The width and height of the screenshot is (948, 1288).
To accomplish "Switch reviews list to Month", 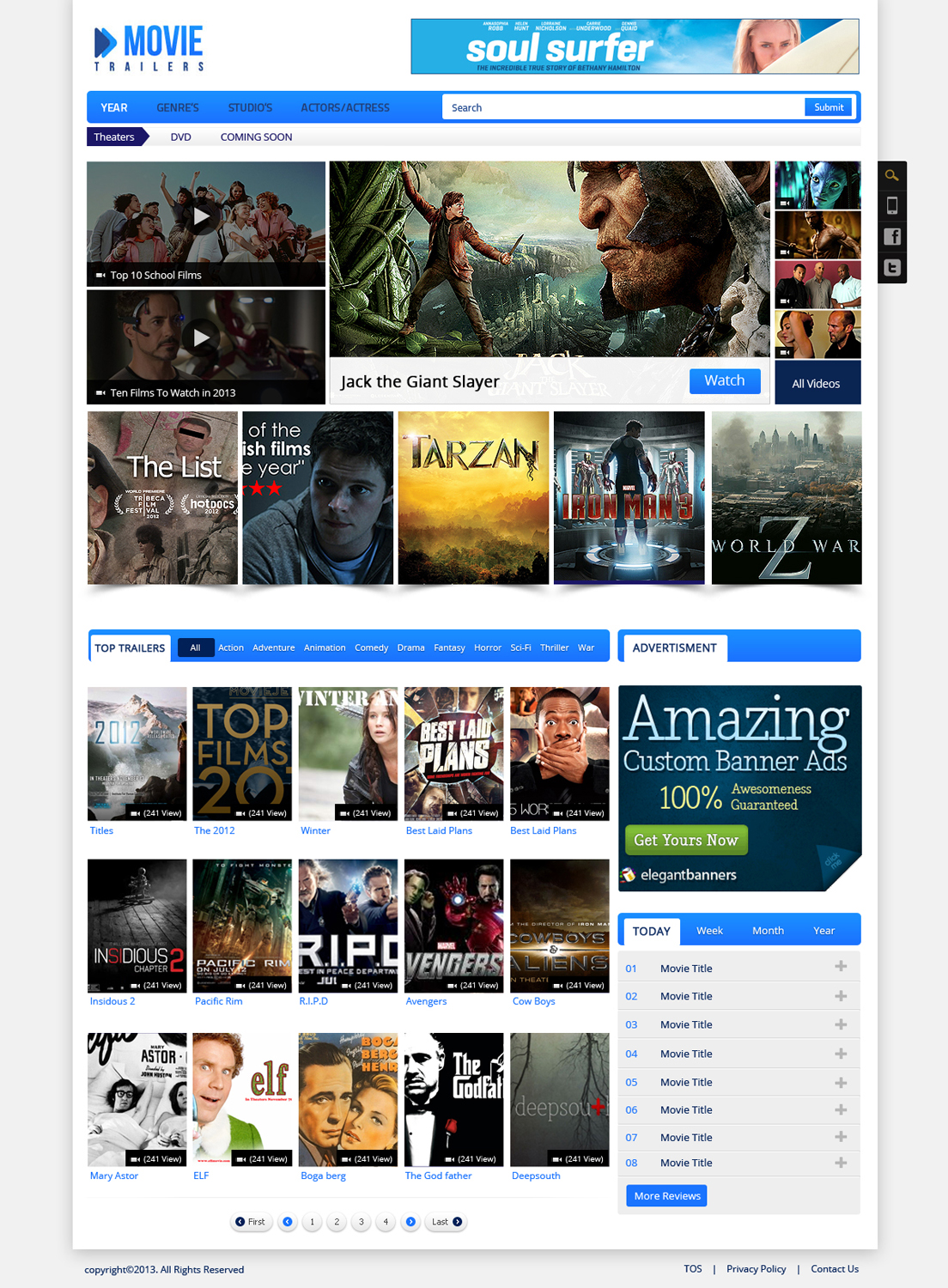I will tap(769, 931).
